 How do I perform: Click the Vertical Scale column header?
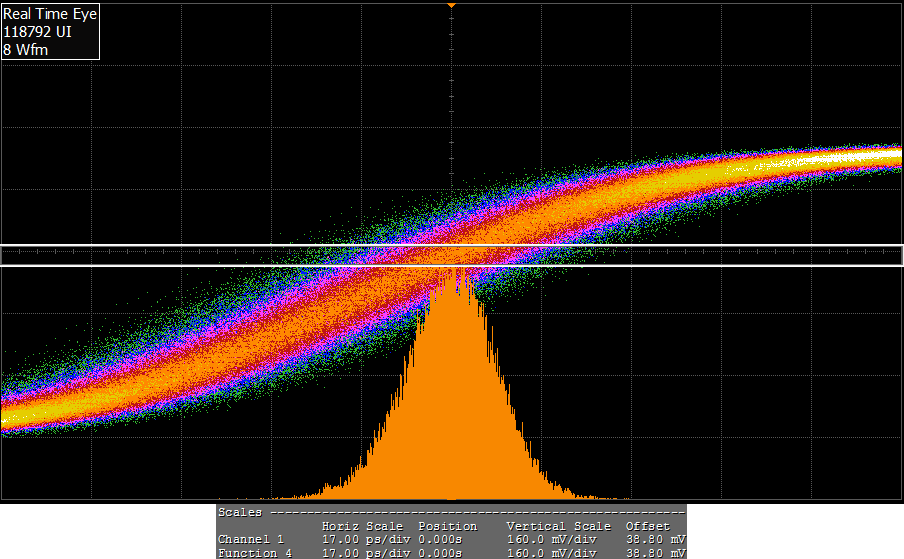coord(558,526)
